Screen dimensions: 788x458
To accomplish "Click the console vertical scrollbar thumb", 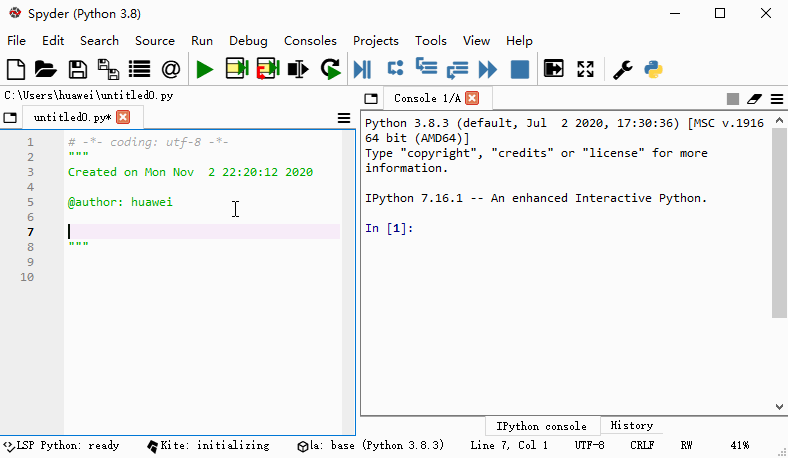I will 779,222.
